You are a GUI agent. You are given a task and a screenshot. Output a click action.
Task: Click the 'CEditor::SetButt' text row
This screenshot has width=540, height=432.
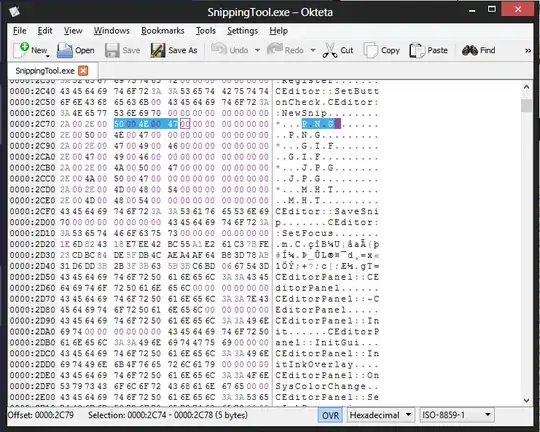[x=327, y=91]
